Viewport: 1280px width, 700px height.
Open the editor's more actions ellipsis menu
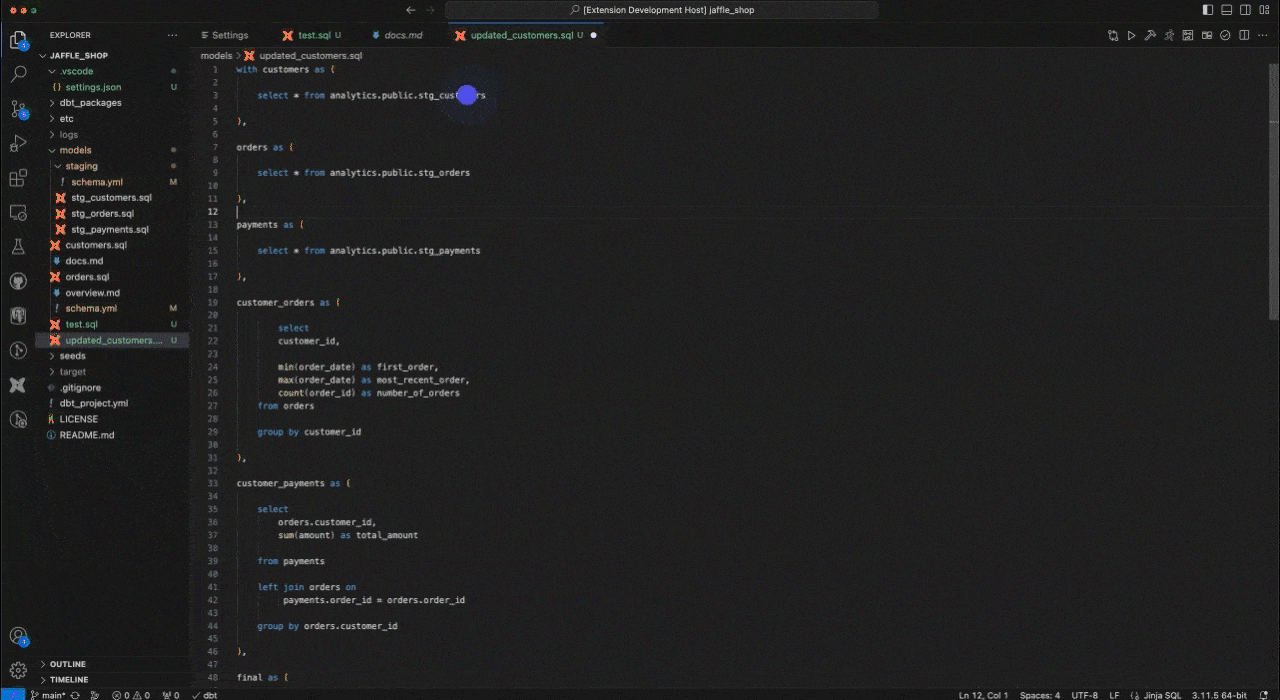click(1262, 35)
